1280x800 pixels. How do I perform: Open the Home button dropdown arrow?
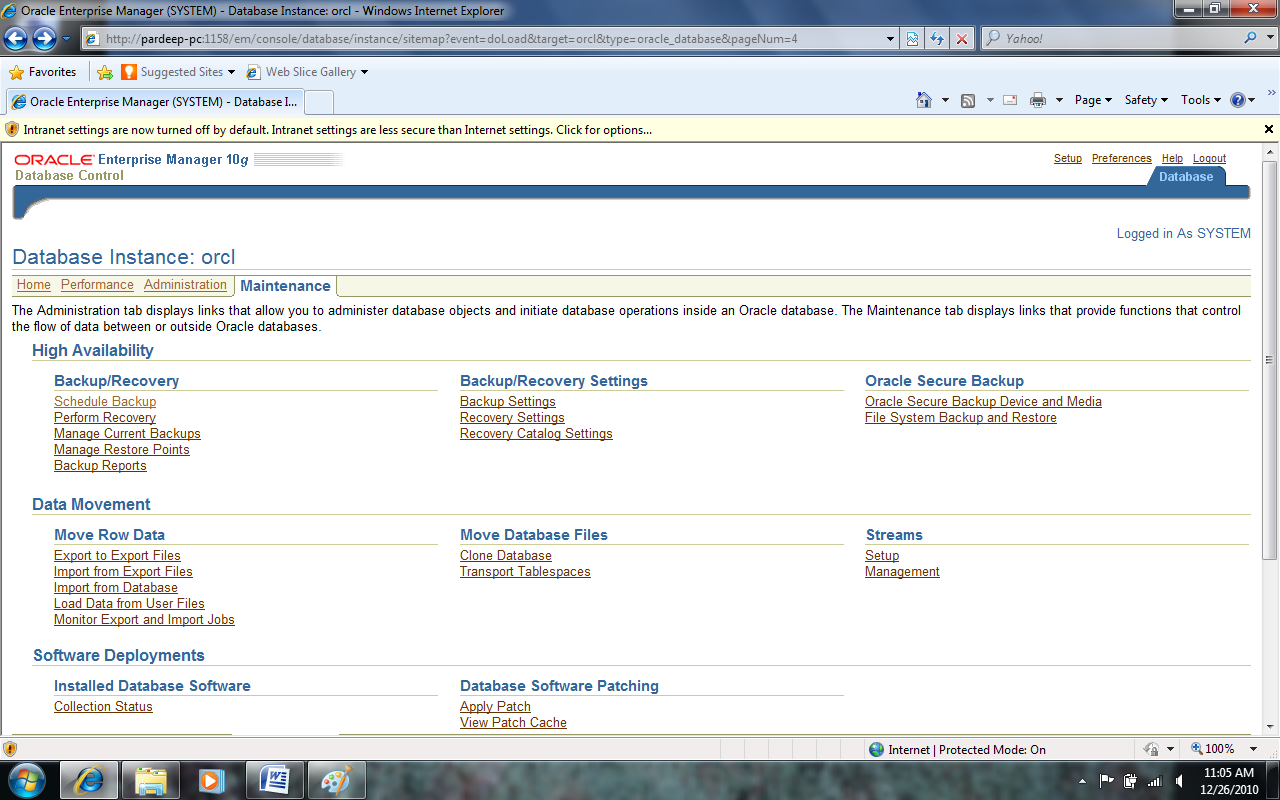[945, 100]
